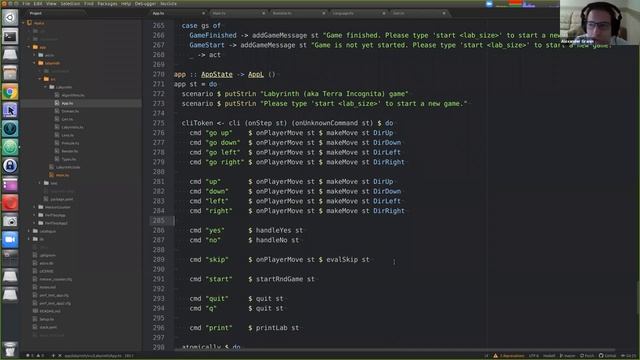Collapse the orange app folder
Viewport: 640px width, 360px height.
coord(29,47)
